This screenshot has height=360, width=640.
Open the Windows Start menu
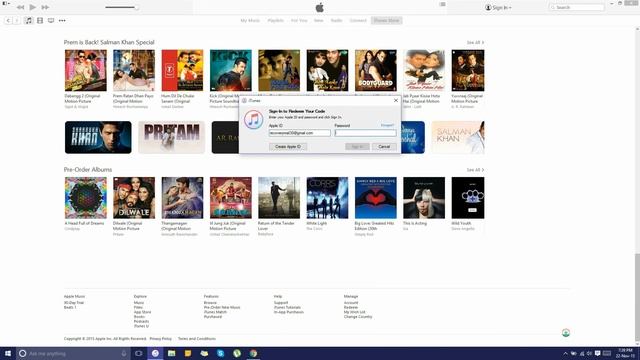[8, 353]
